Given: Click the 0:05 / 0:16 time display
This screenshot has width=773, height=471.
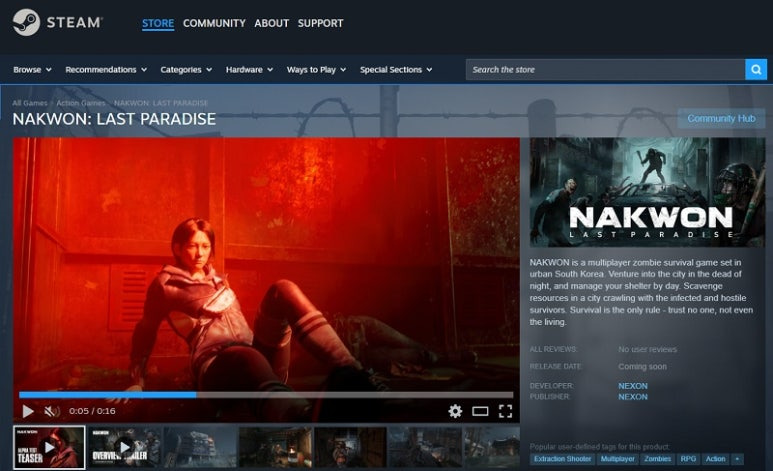Looking at the screenshot, I should (x=92, y=411).
